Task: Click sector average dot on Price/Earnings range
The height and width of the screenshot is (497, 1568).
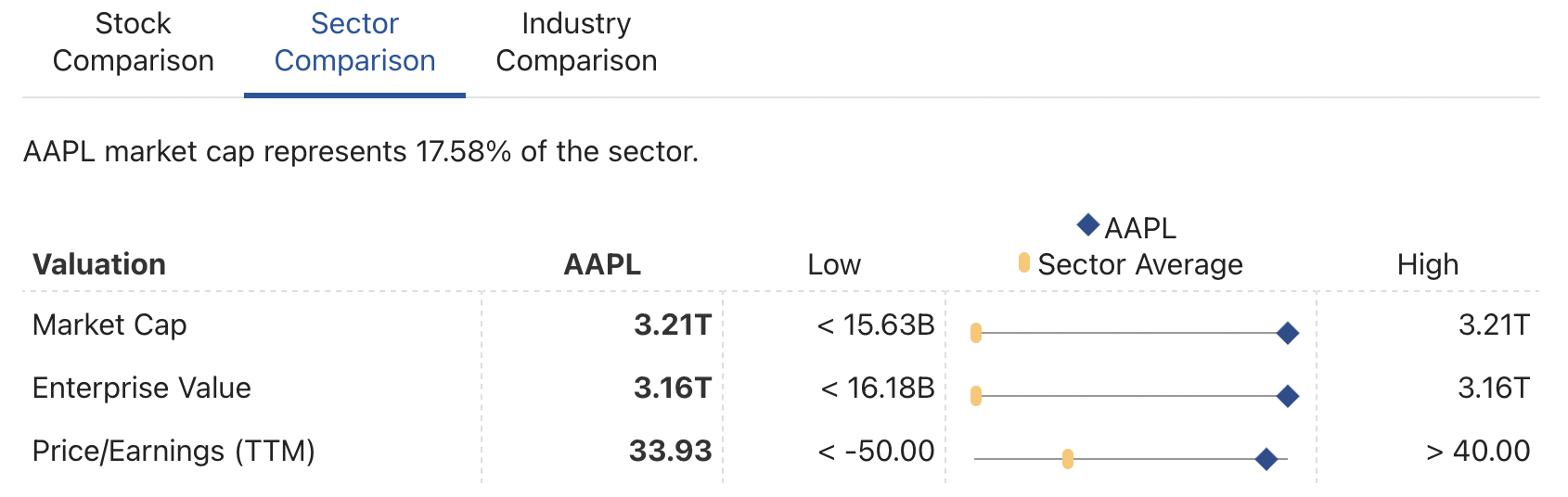Action: click(x=1068, y=459)
